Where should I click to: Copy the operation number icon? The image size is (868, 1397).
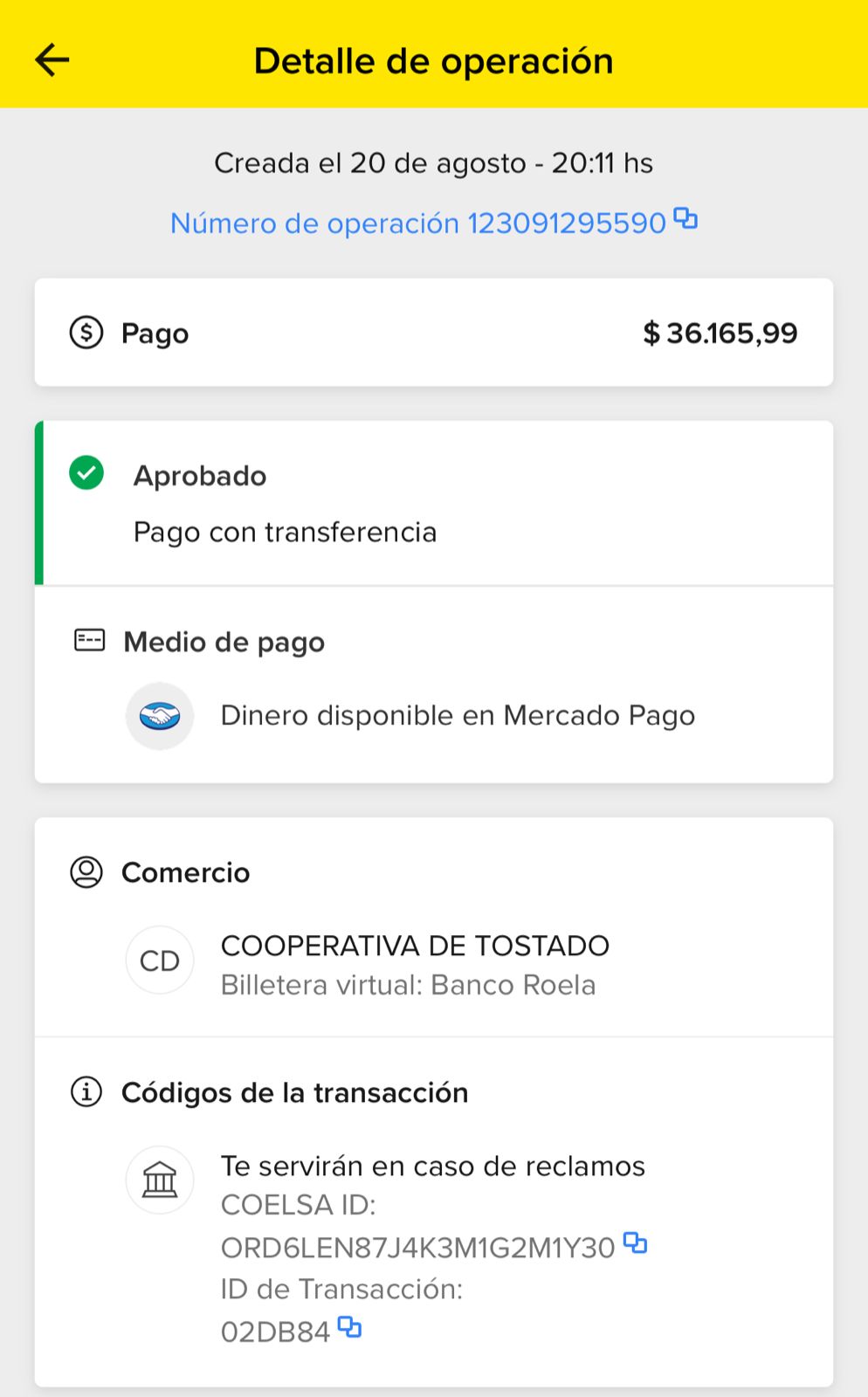686,218
